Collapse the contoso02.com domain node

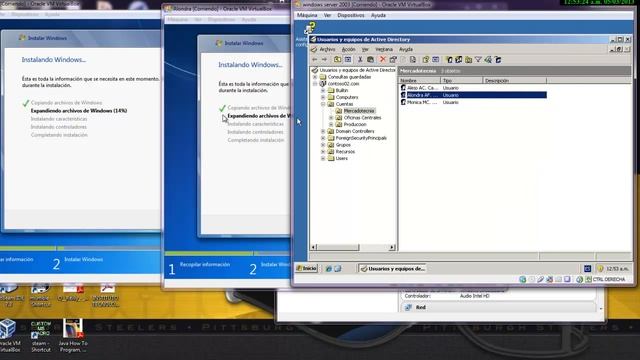[x=315, y=84]
